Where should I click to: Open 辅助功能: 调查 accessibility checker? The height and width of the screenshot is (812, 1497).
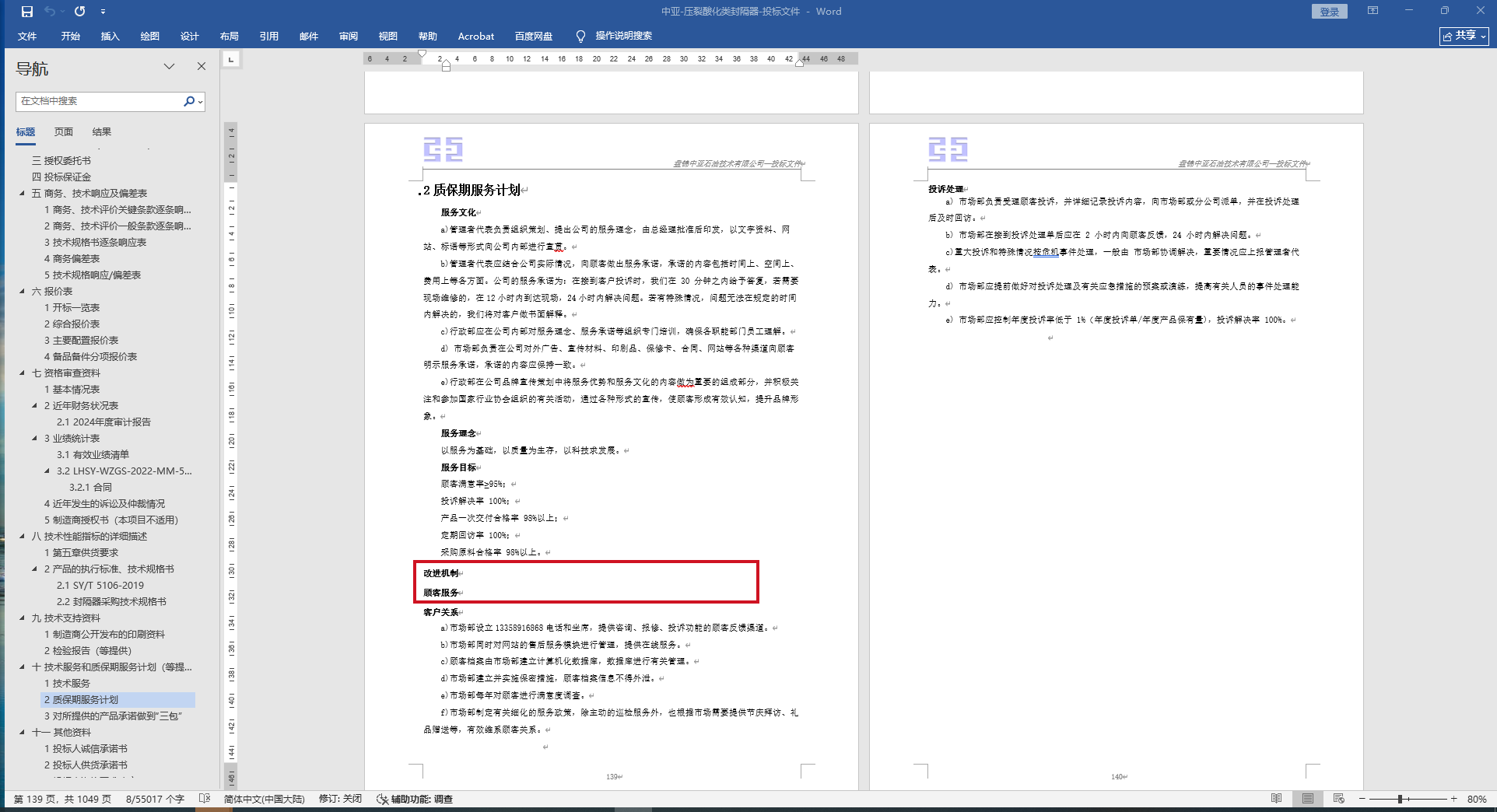tap(415, 800)
